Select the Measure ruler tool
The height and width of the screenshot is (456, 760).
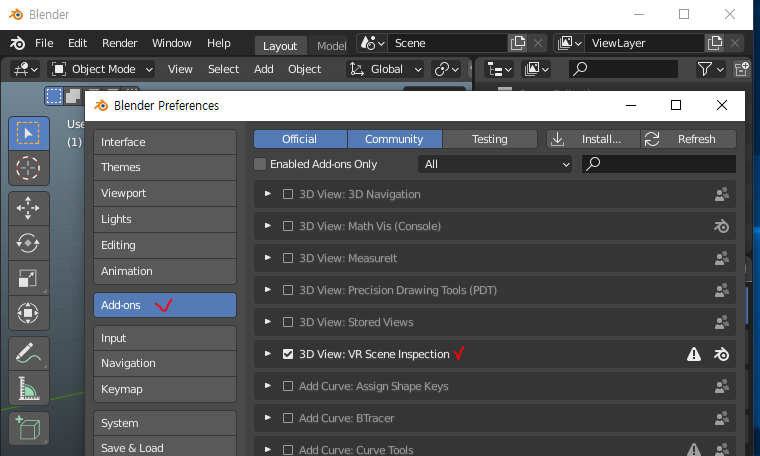point(29,388)
